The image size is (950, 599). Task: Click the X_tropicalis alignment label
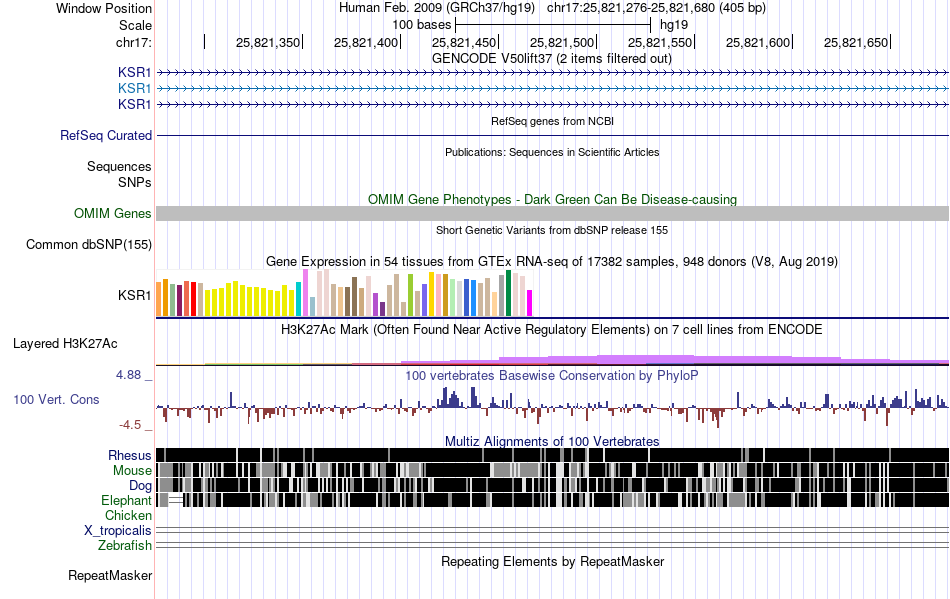point(118,531)
